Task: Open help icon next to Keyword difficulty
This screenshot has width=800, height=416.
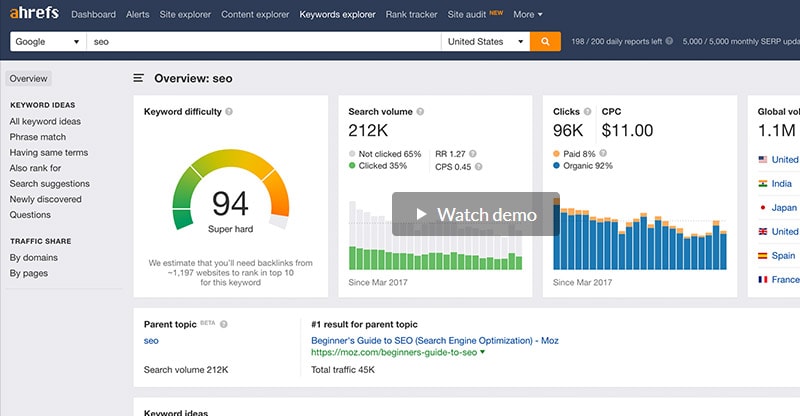Action: pos(229,111)
